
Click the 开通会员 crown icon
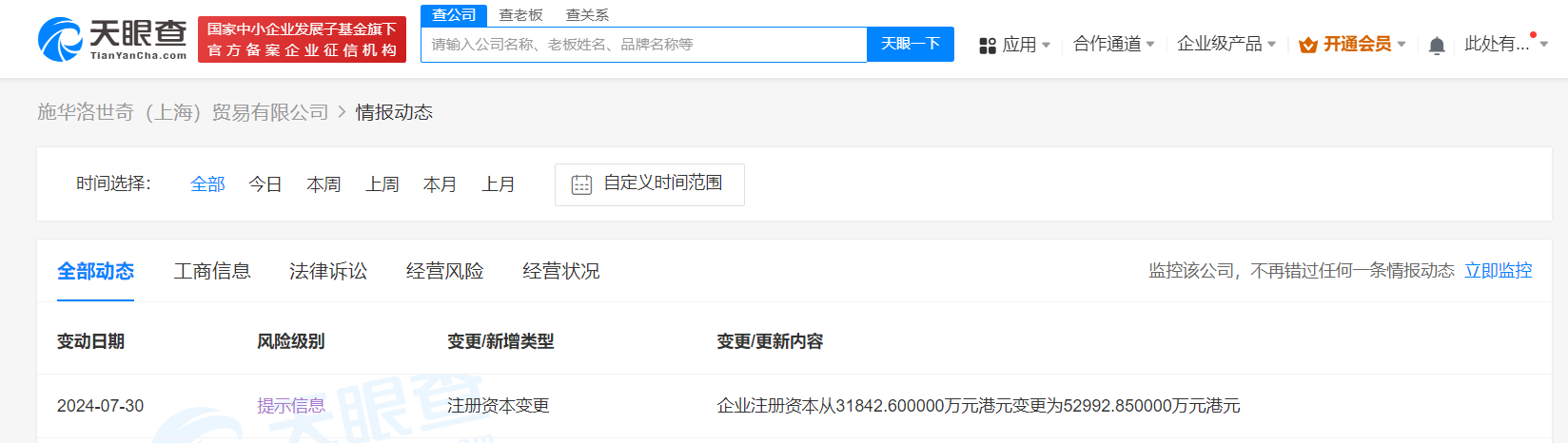tap(1308, 45)
